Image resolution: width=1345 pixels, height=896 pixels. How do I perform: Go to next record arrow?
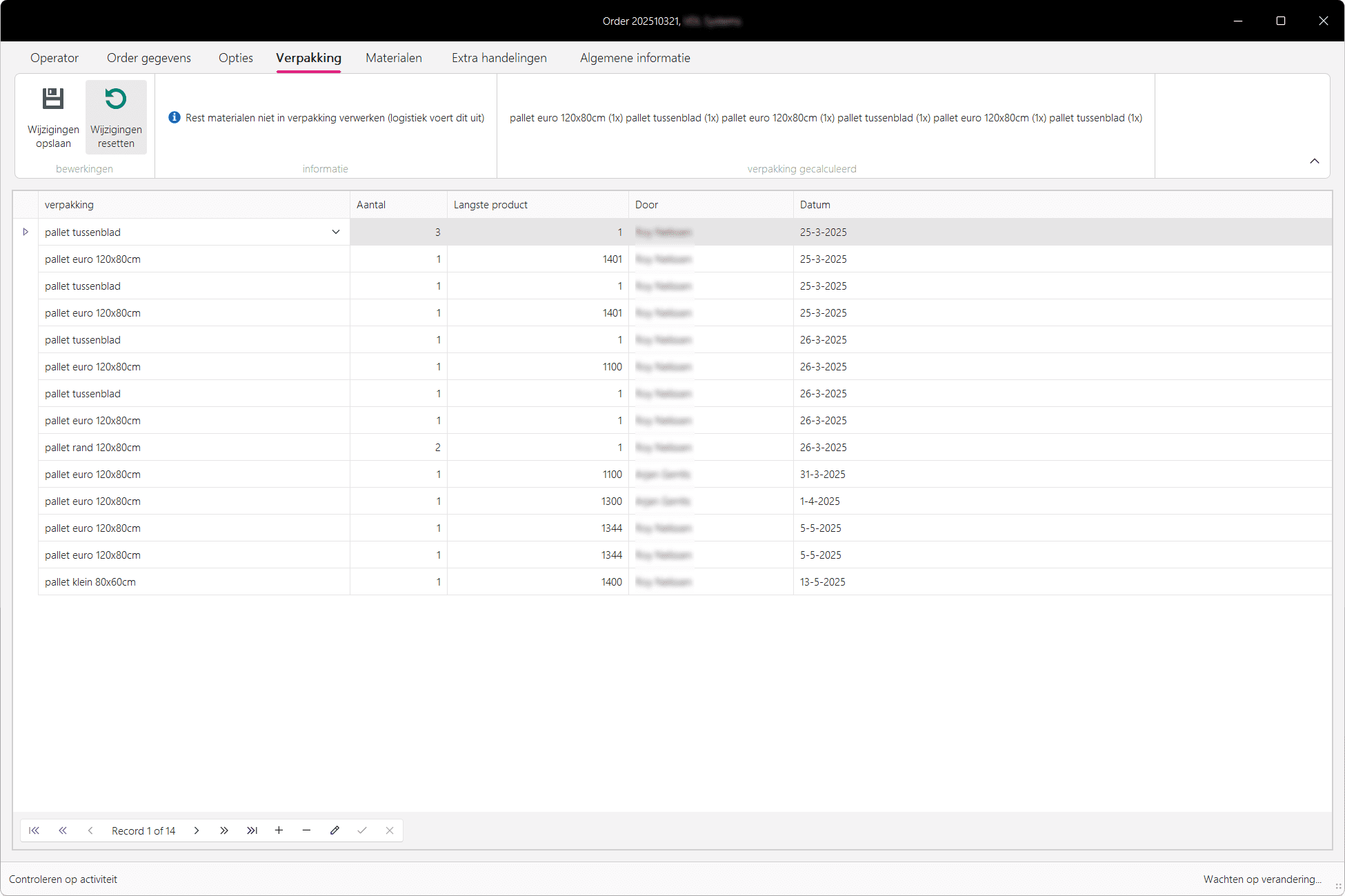[x=197, y=830]
